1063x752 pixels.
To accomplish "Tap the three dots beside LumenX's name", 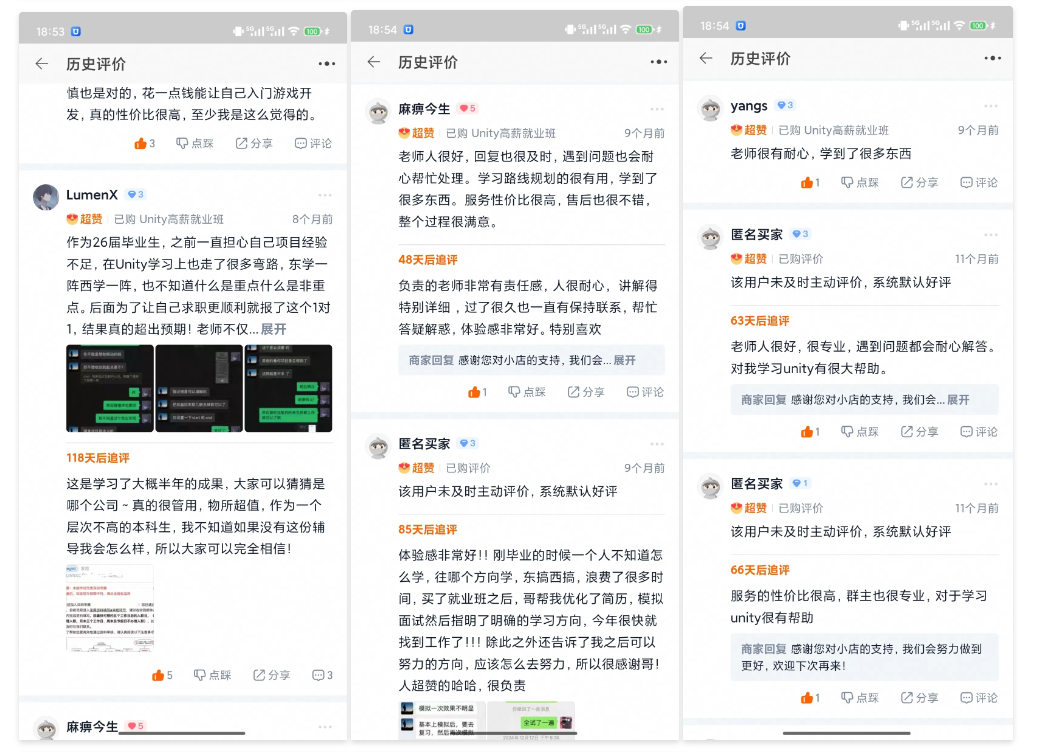I will point(325,195).
